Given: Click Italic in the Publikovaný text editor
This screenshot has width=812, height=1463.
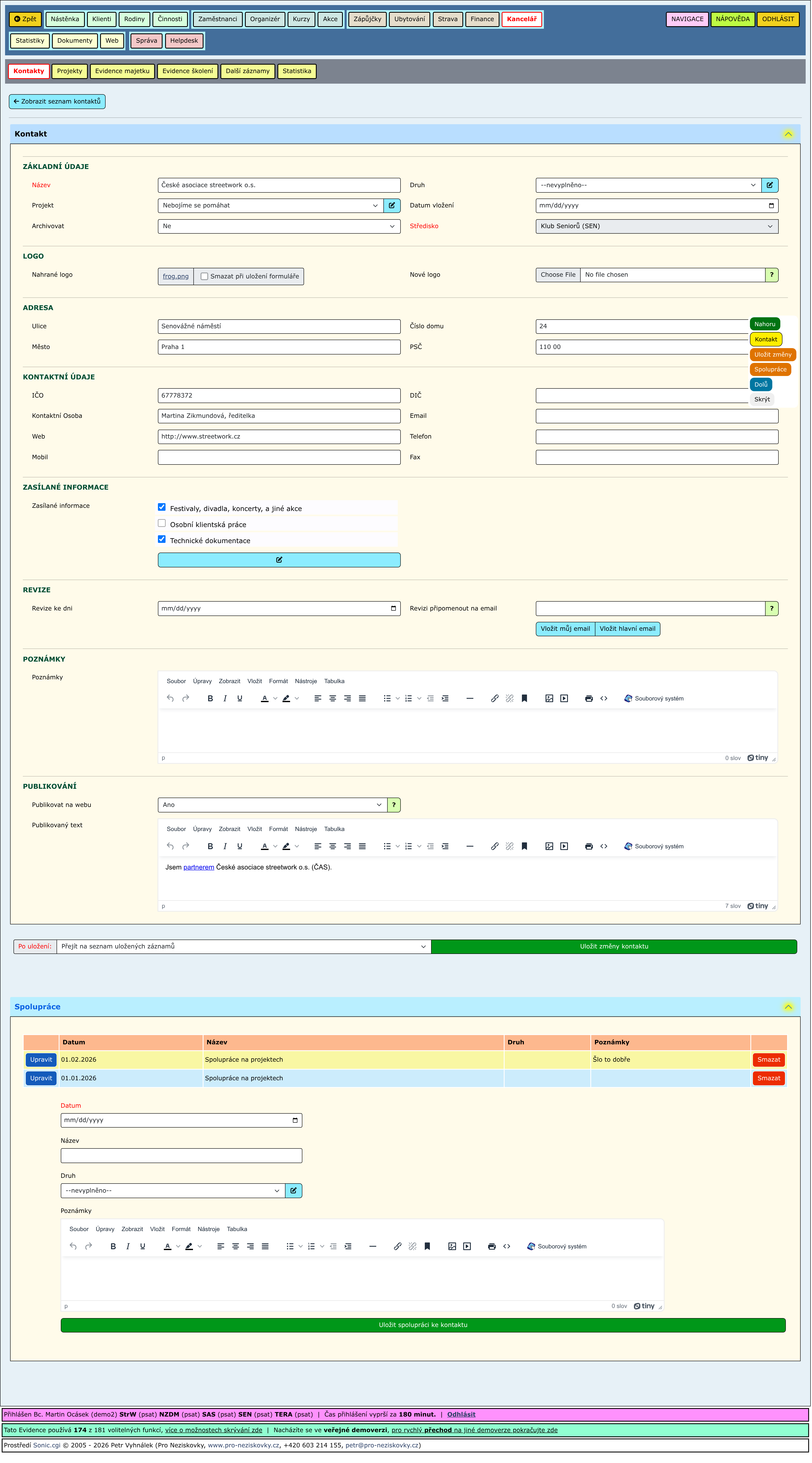Looking at the screenshot, I should tap(225, 846).
